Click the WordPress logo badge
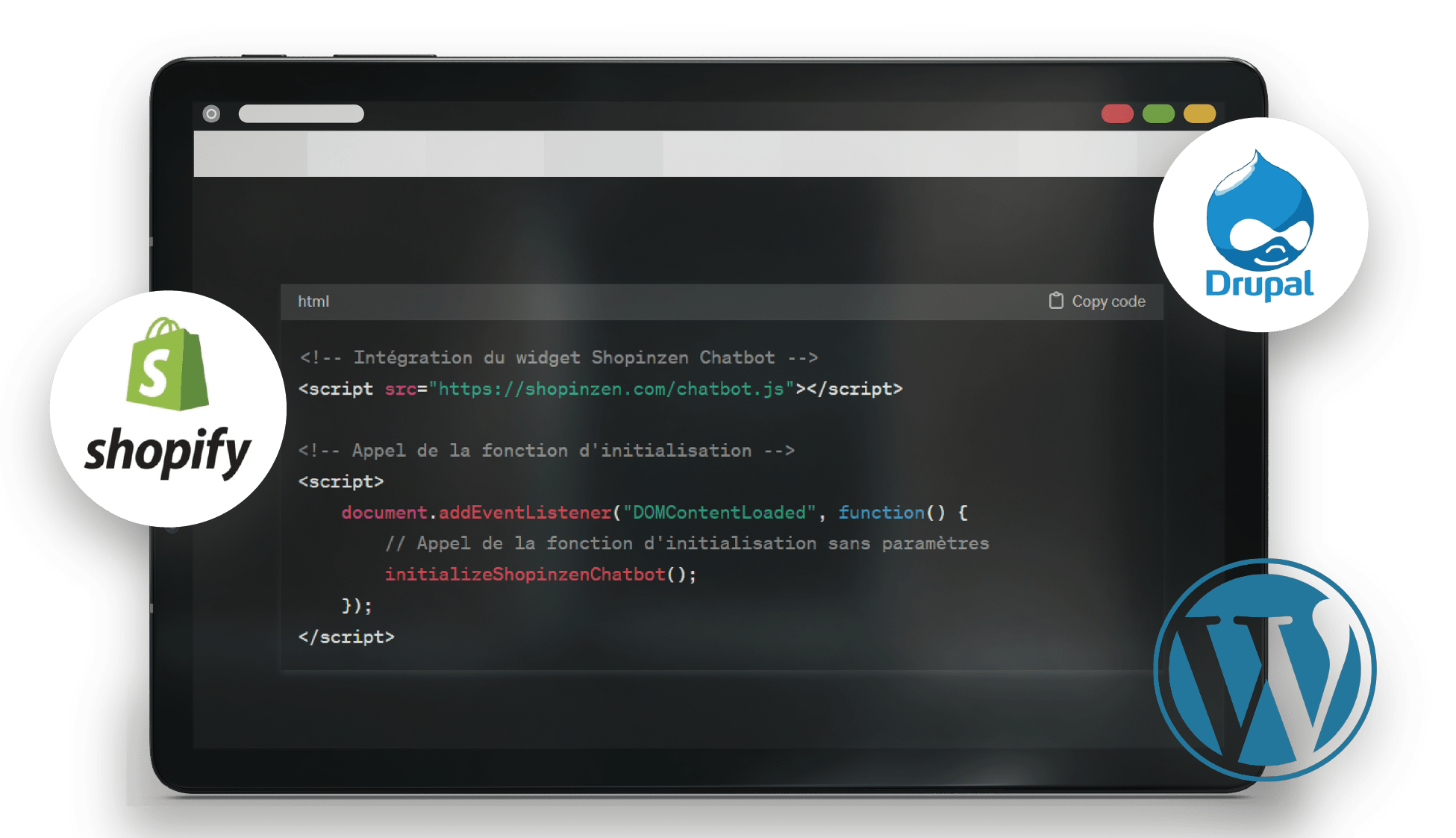This screenshot has height=838, width=1456. click(1265, 669)
